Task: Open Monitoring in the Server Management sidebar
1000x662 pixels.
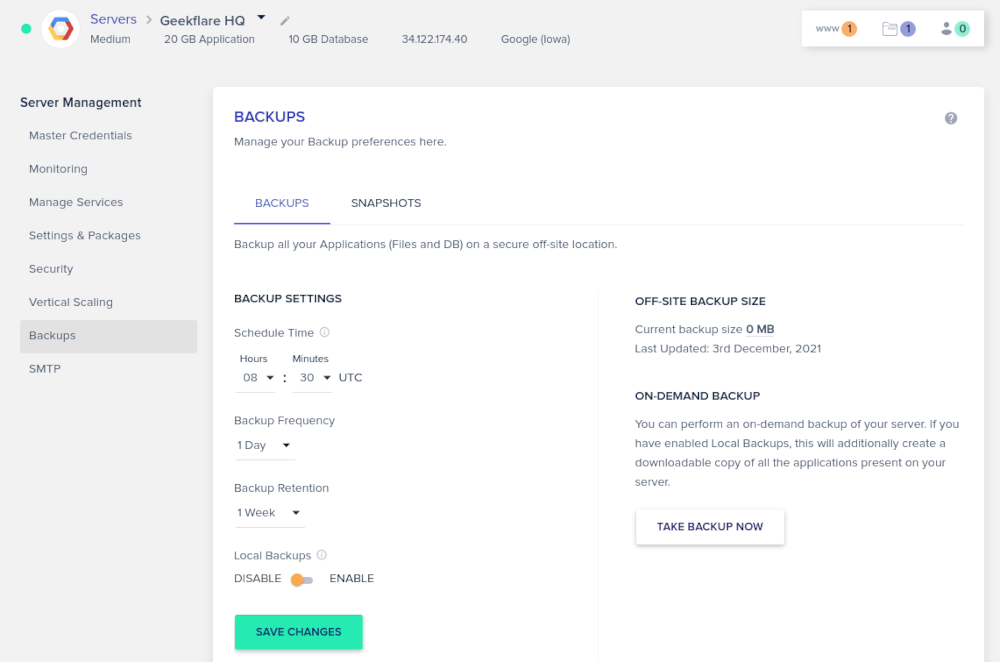Action: coord(58,169)
